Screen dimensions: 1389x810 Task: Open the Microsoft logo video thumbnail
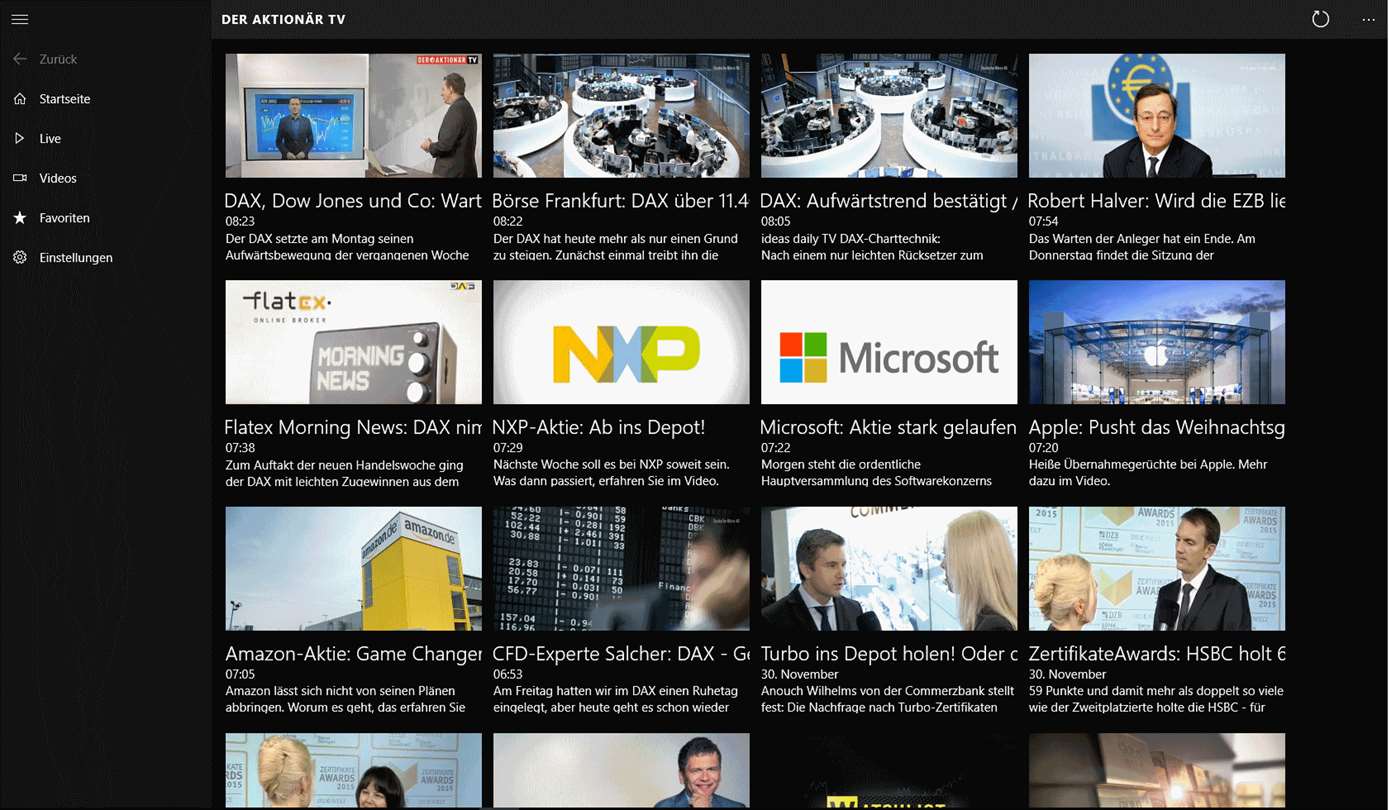pyautogui.click(x=889, y=342)
